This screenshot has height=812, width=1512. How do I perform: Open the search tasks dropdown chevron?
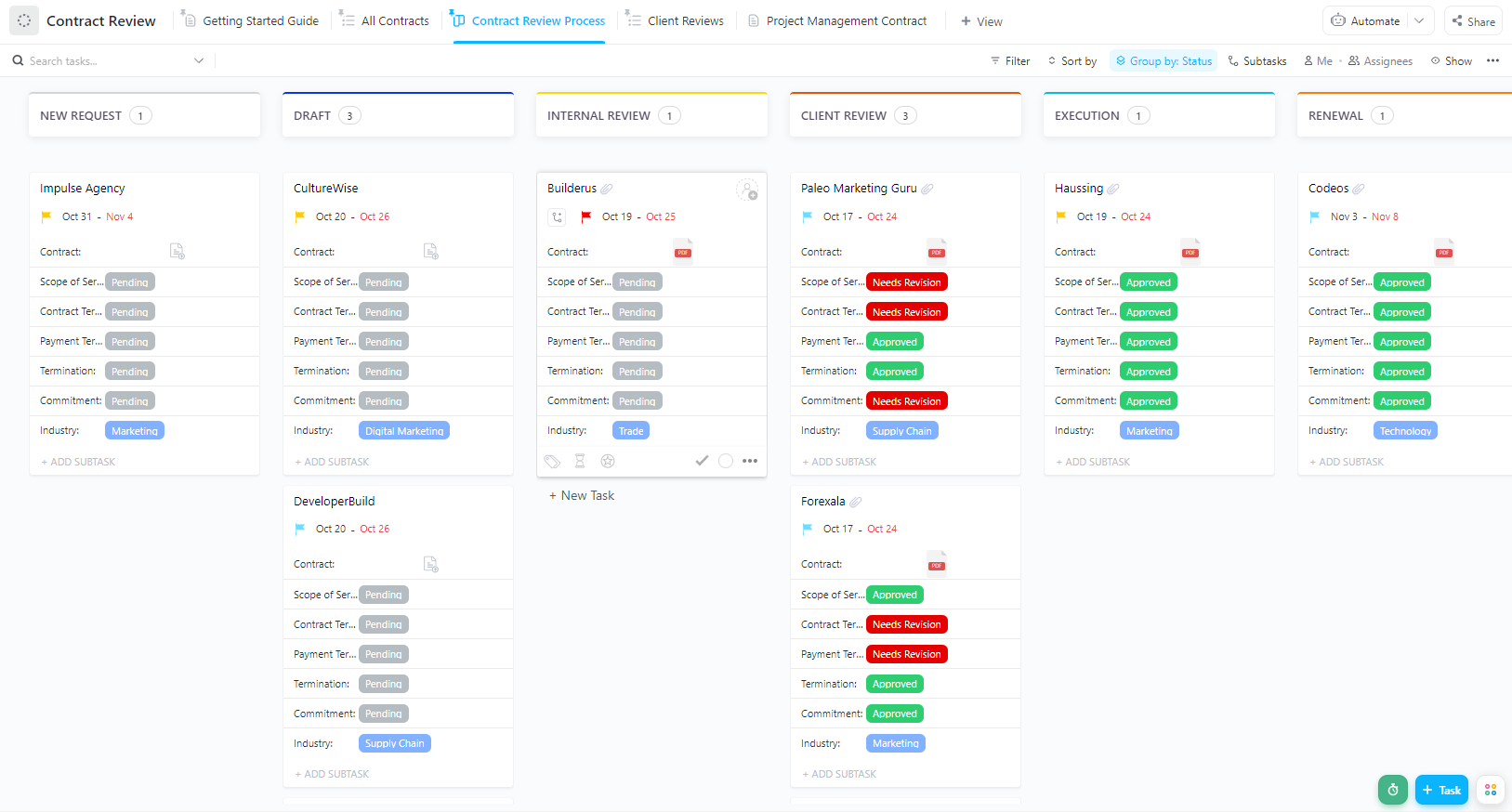[x=198, y=61]
